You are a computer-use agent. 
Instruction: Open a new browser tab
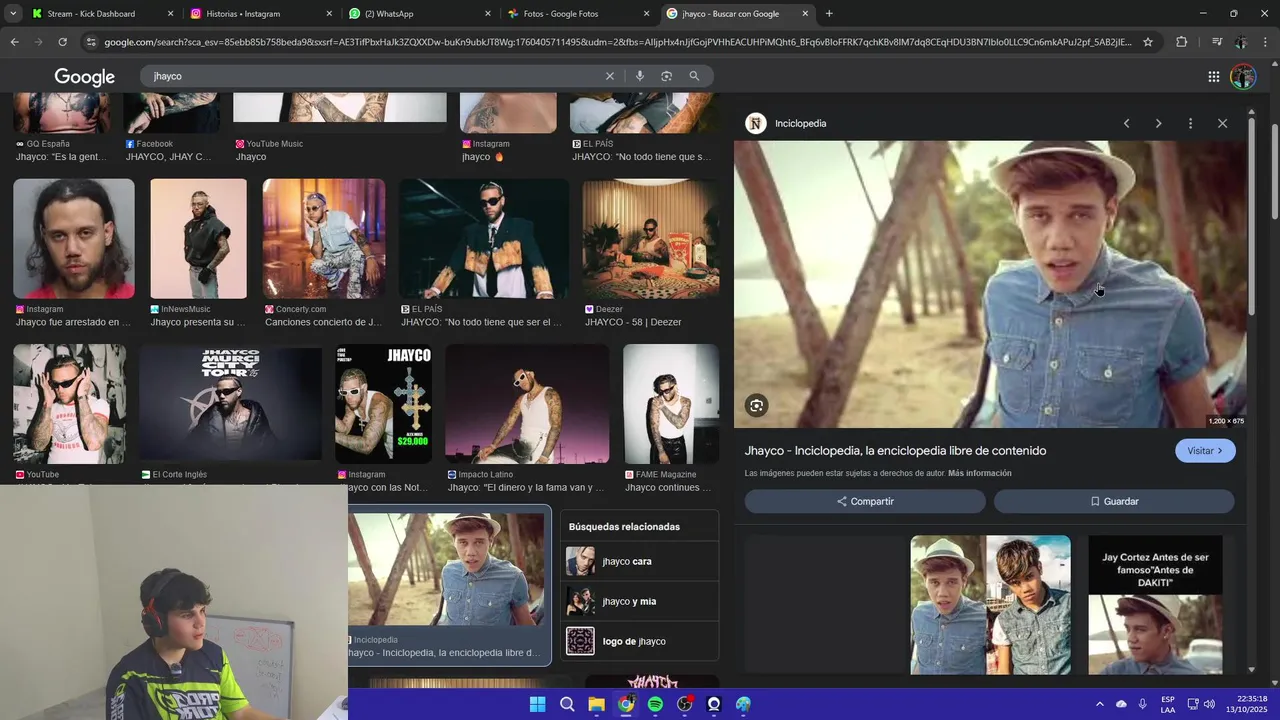pos(829,14)
